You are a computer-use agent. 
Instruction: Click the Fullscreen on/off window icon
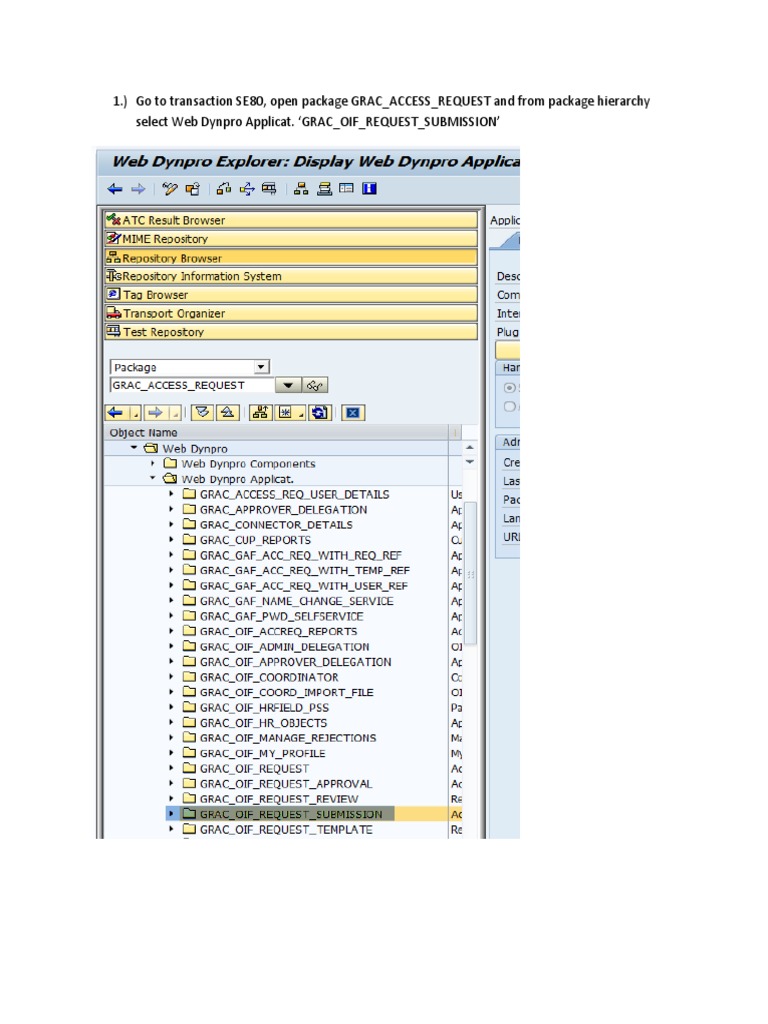tap(346, 189)
